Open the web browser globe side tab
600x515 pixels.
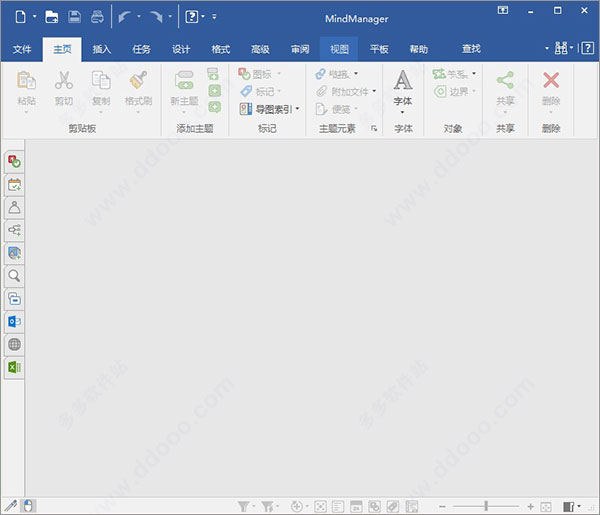coord(15,344)
